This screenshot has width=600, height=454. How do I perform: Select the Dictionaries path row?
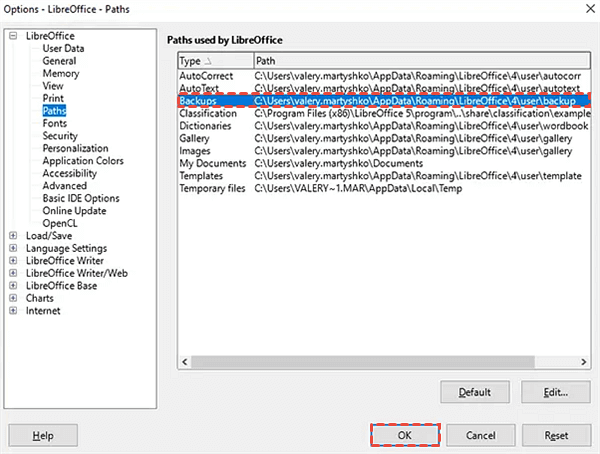384,126
